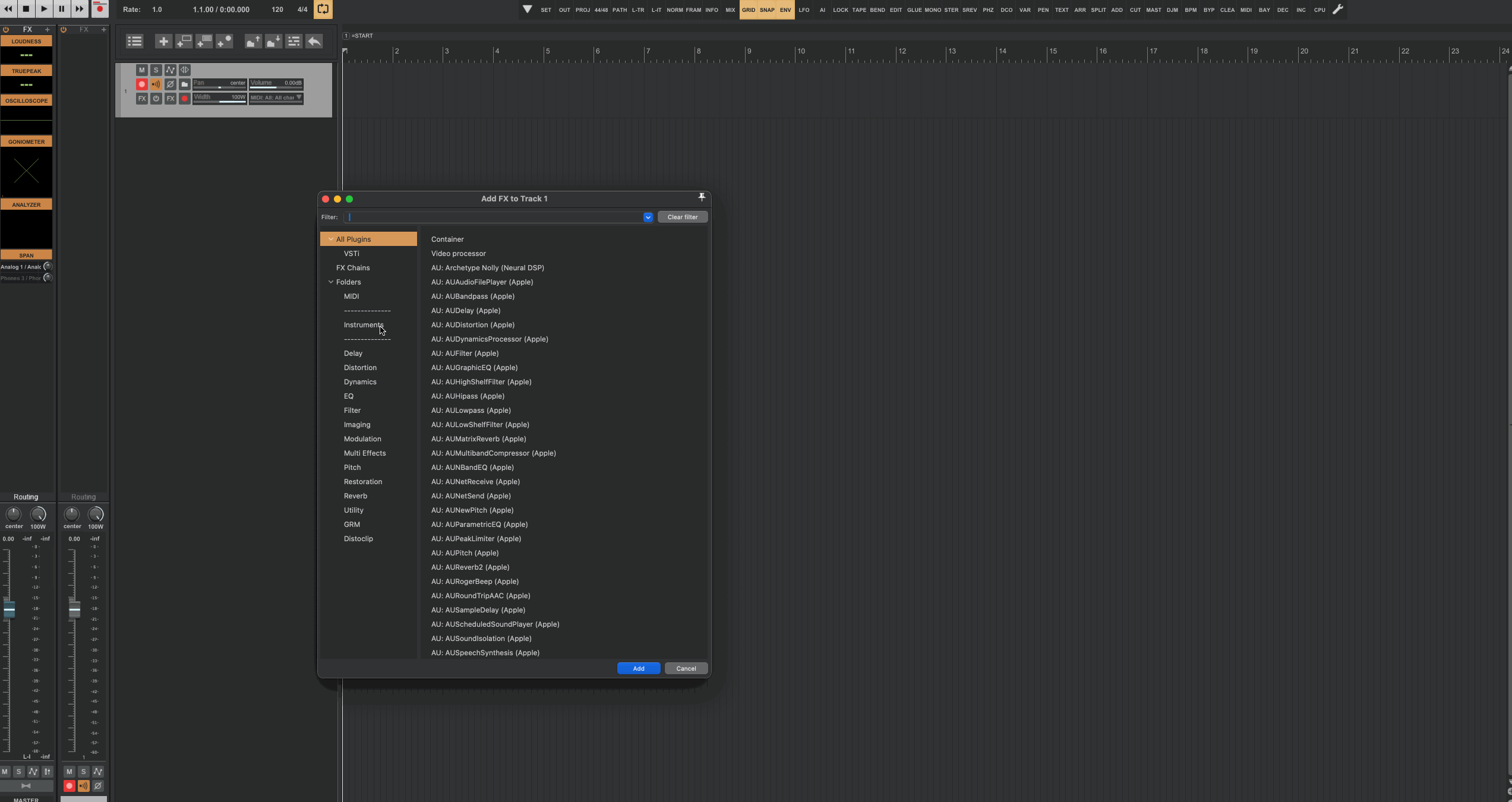Image resolution: width=1512 pixels, height=802 pixels.
Task: Click the SPLIT toolbar button
Action: (1099, 10)
